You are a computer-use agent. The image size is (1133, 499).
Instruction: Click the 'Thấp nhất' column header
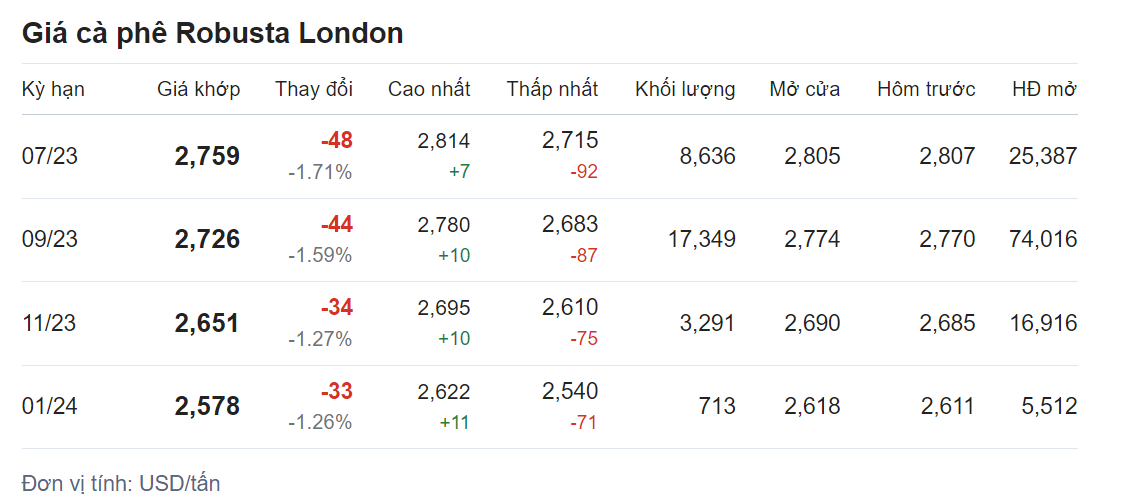[x=552, y=89]
